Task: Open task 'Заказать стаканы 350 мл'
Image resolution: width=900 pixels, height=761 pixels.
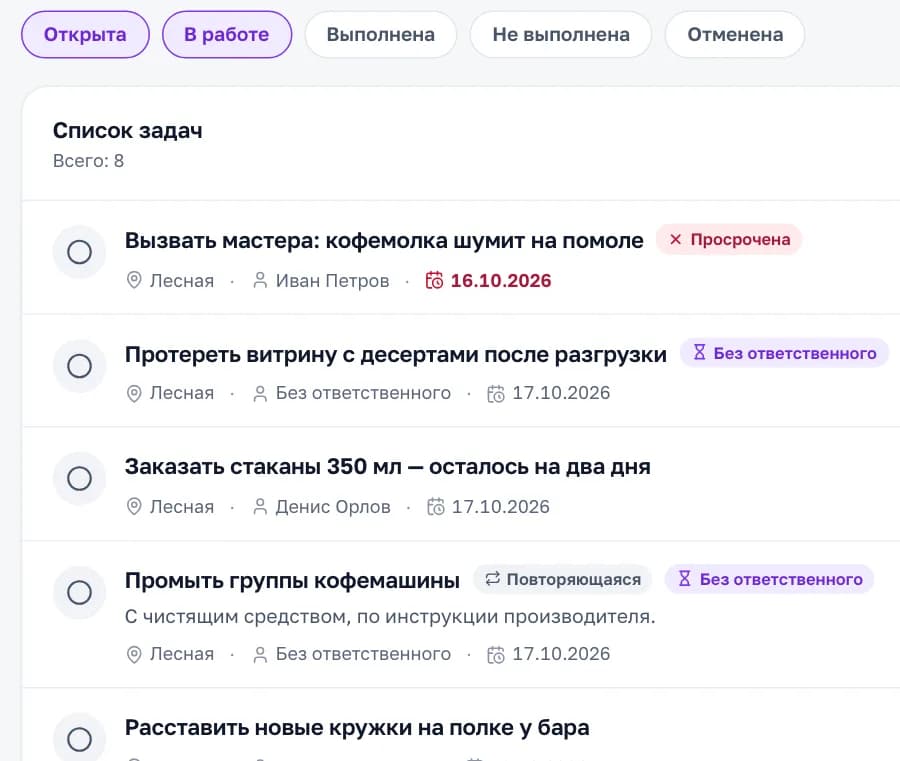Action: click(x=387, y=467)
